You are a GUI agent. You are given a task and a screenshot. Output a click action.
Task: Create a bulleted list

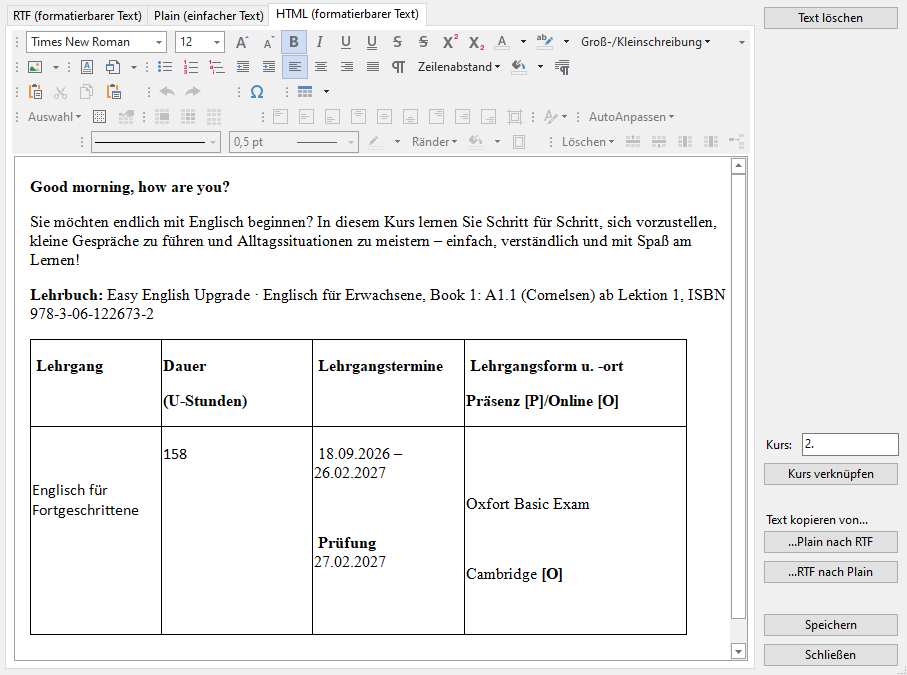pos(165,67)
